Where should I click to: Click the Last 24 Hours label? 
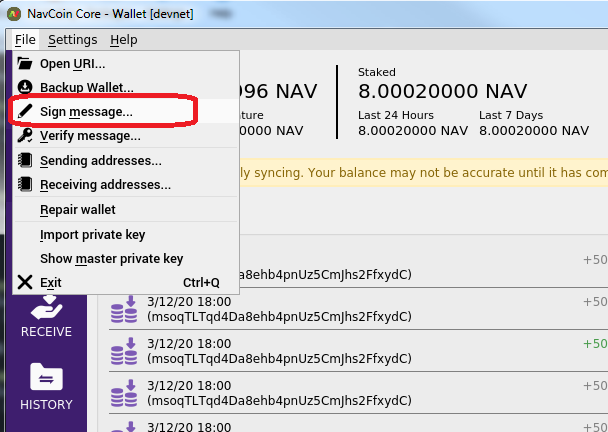(396, 115)
